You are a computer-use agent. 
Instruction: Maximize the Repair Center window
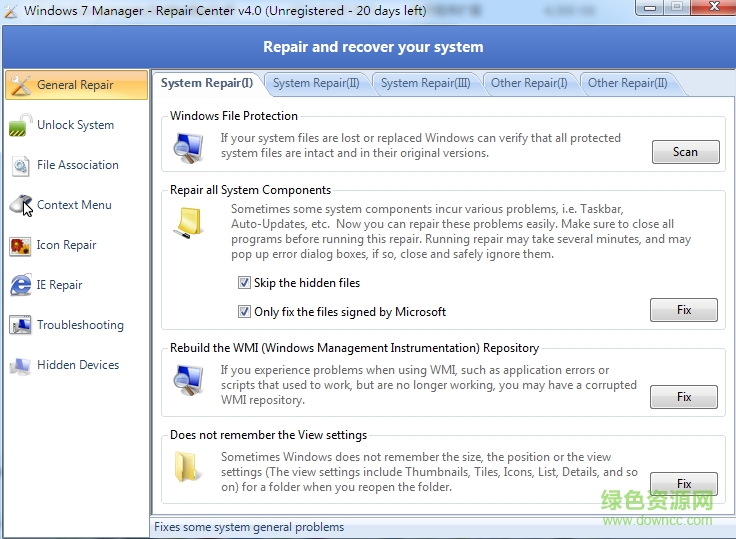pyautogui.click(x=677, y=7)
